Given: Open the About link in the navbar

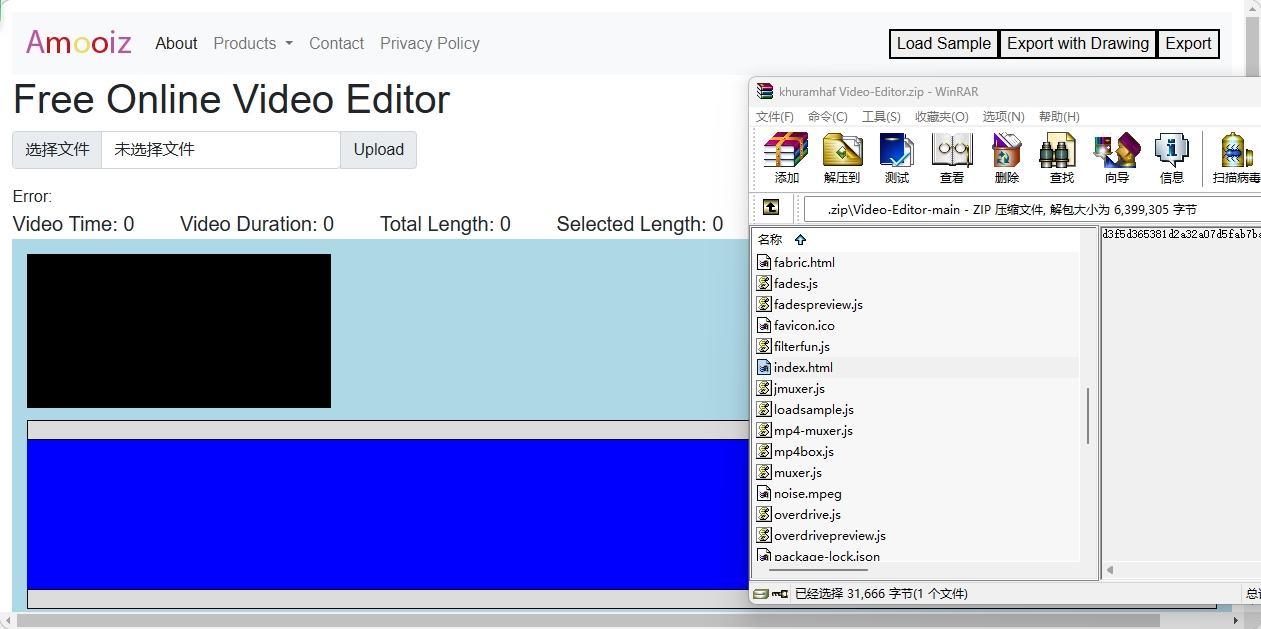Looking at the screenshot, I should [176, 43].
